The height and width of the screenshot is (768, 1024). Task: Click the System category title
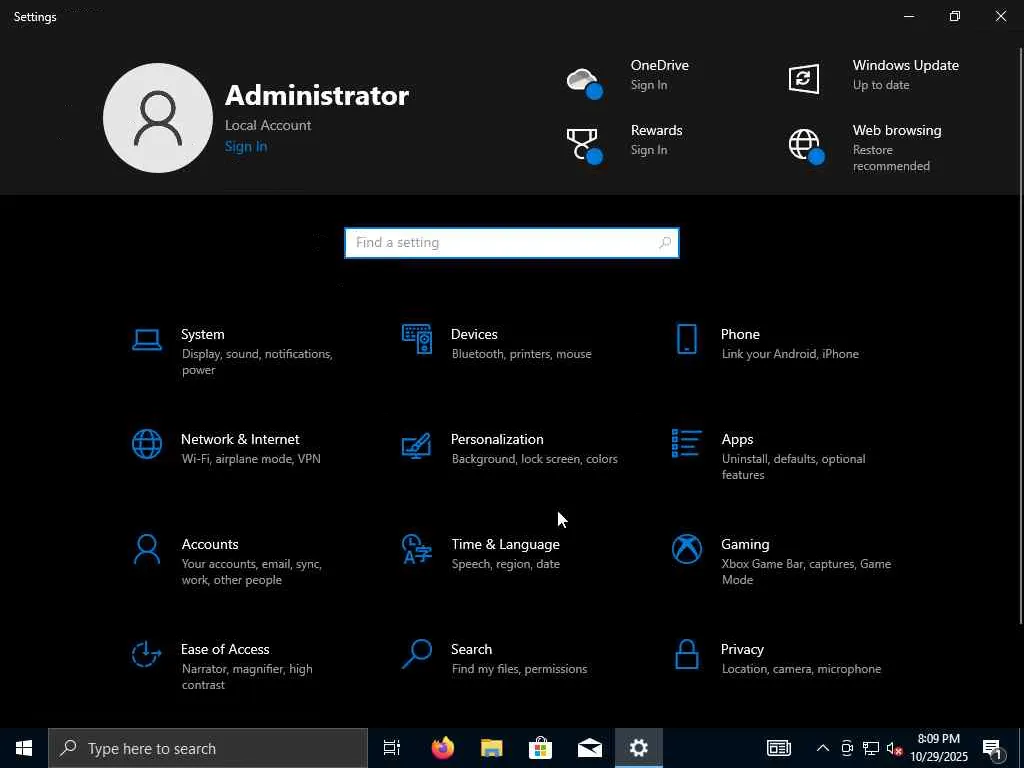(x=202, y=334)
